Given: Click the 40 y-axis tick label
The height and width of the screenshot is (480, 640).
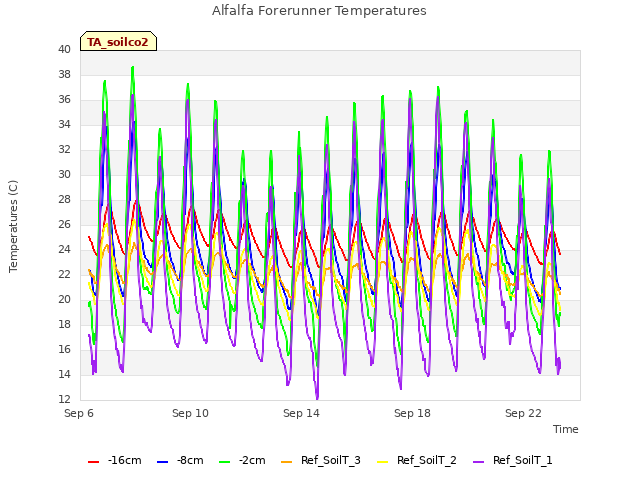Looking at the screenshot, I should (64, 49).
